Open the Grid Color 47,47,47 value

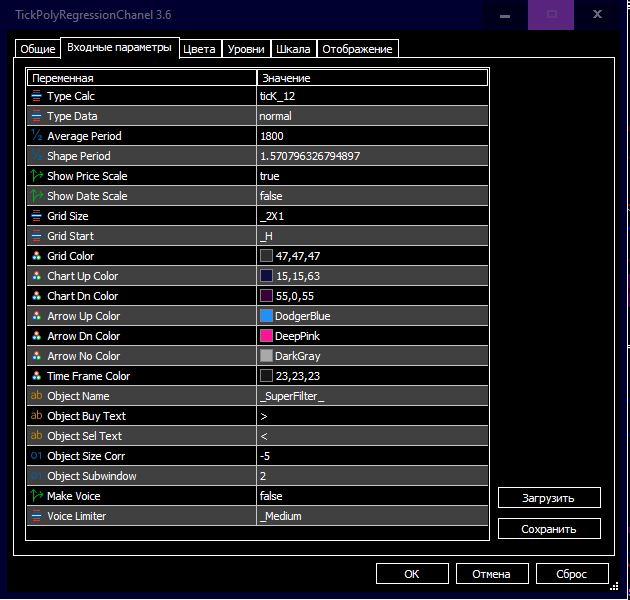point(372,256)
